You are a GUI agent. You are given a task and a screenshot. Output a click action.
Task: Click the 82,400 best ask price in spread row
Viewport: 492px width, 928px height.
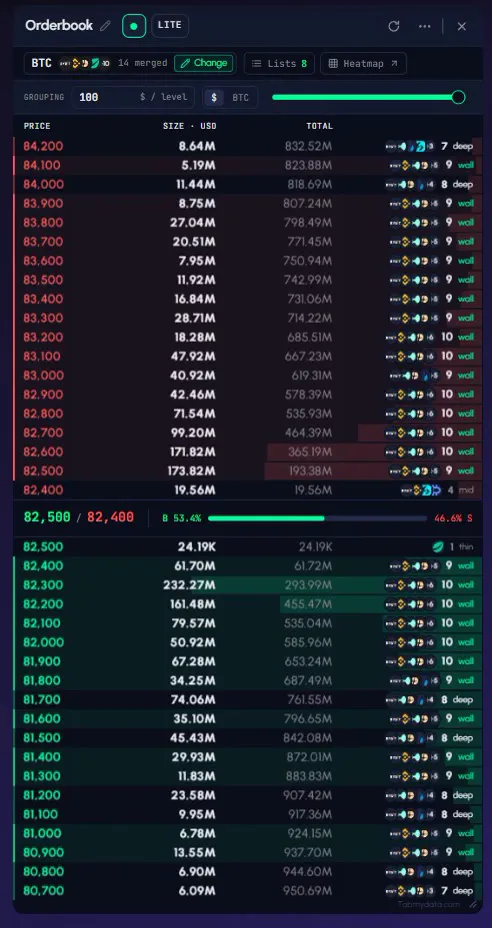pos(110,517)
